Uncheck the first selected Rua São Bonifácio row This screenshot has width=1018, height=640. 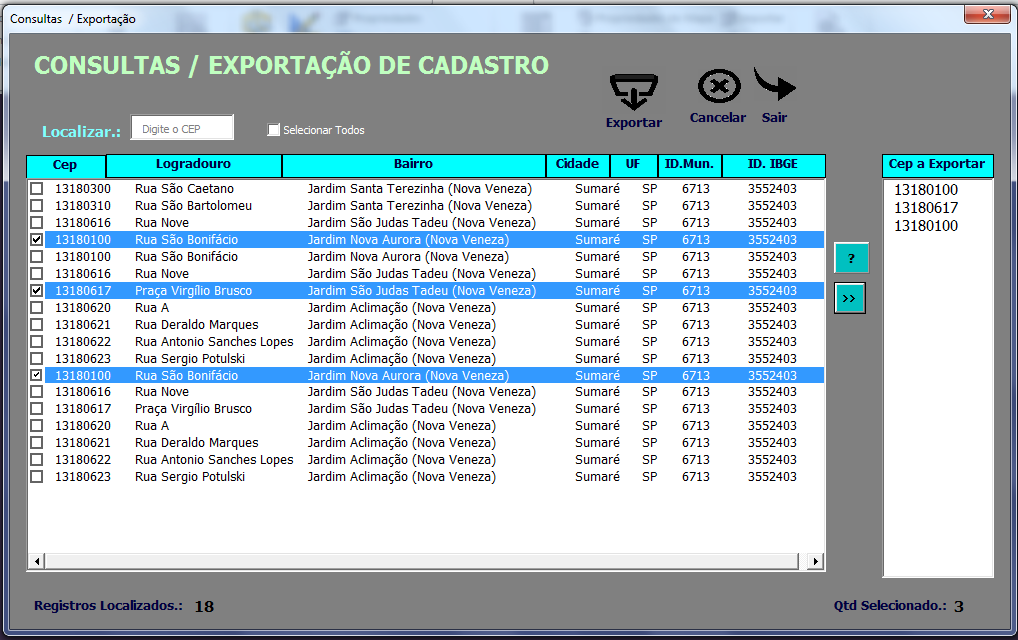[x=36, y=239]
